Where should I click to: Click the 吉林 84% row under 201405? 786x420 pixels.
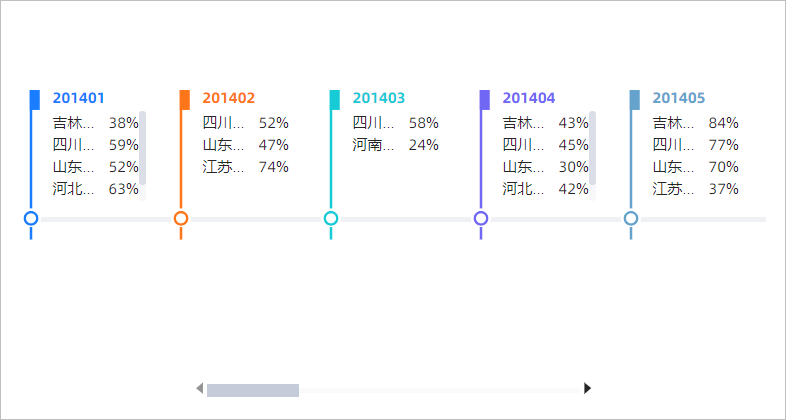[695, 123]
